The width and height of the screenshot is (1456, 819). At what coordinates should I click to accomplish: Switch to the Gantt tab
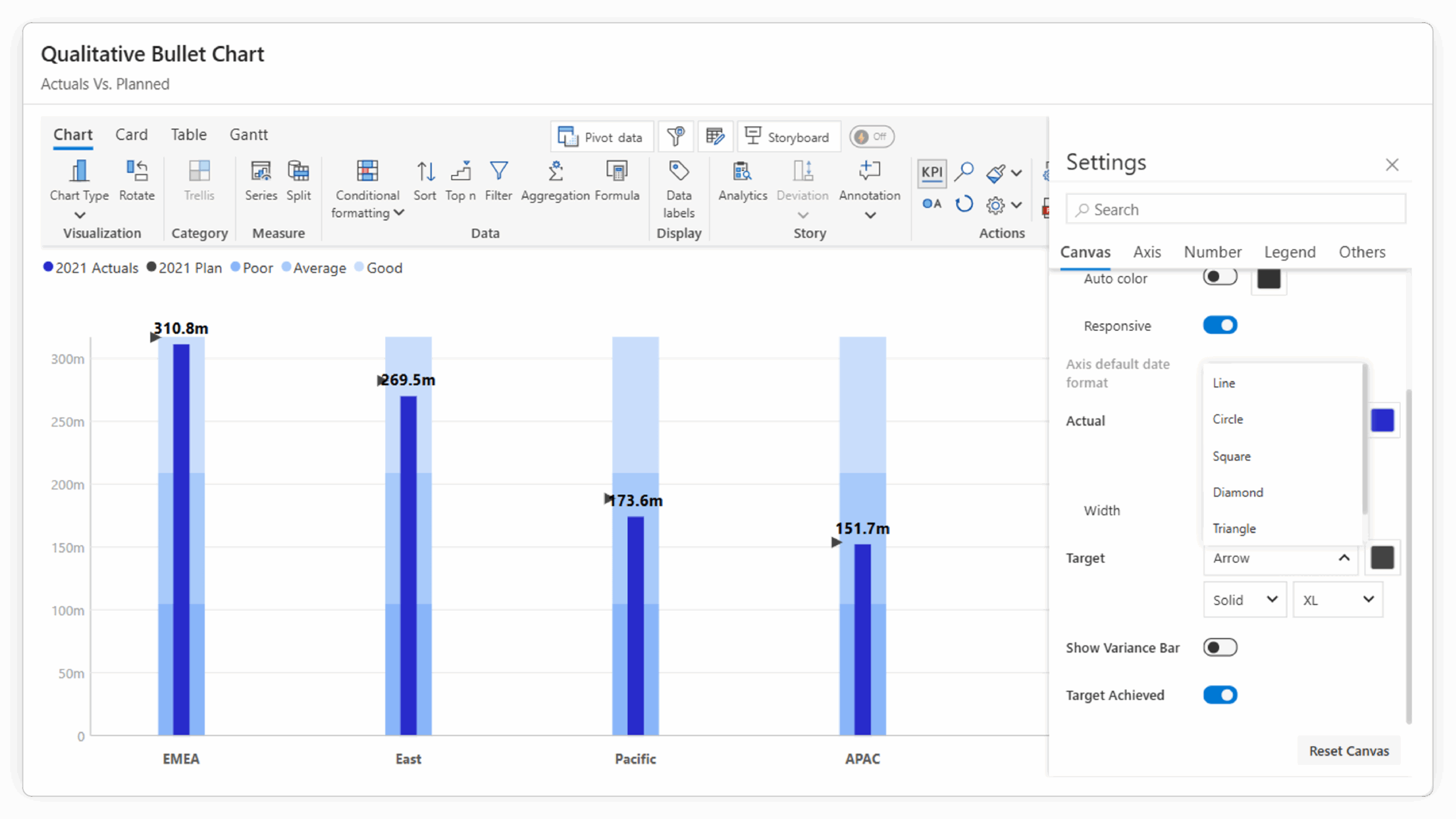pyautogui.click(x=249, y=135)
